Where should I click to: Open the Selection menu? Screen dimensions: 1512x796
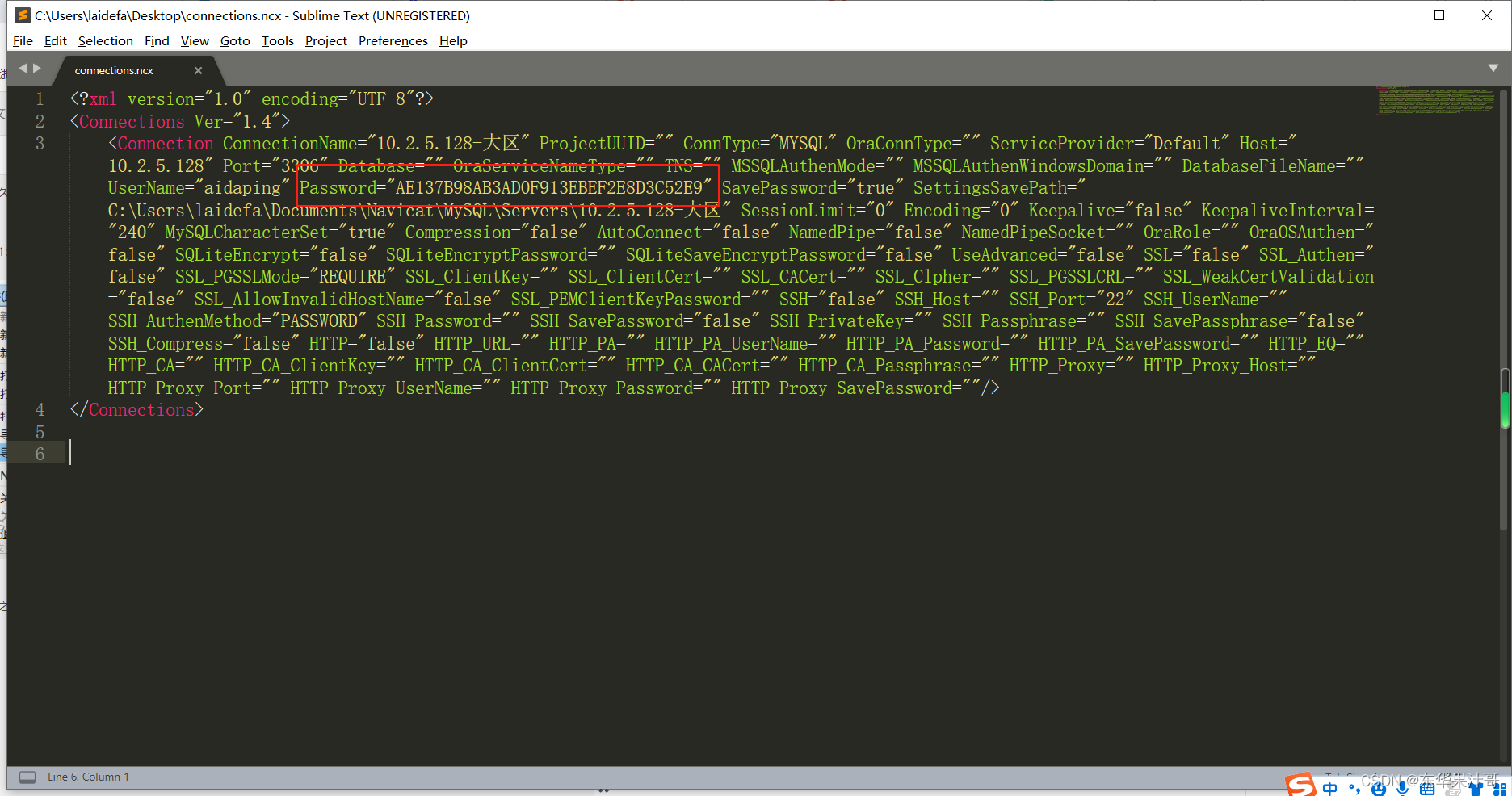[105, 41]
